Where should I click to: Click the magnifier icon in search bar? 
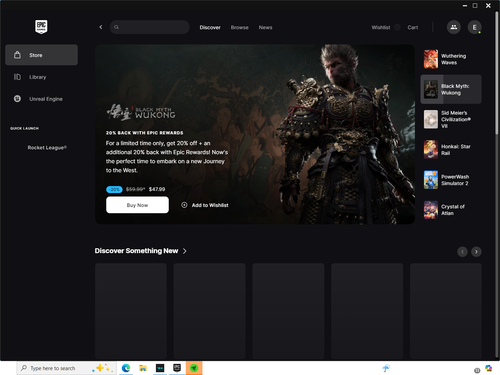pyautogui.click(x=116, y=27)
